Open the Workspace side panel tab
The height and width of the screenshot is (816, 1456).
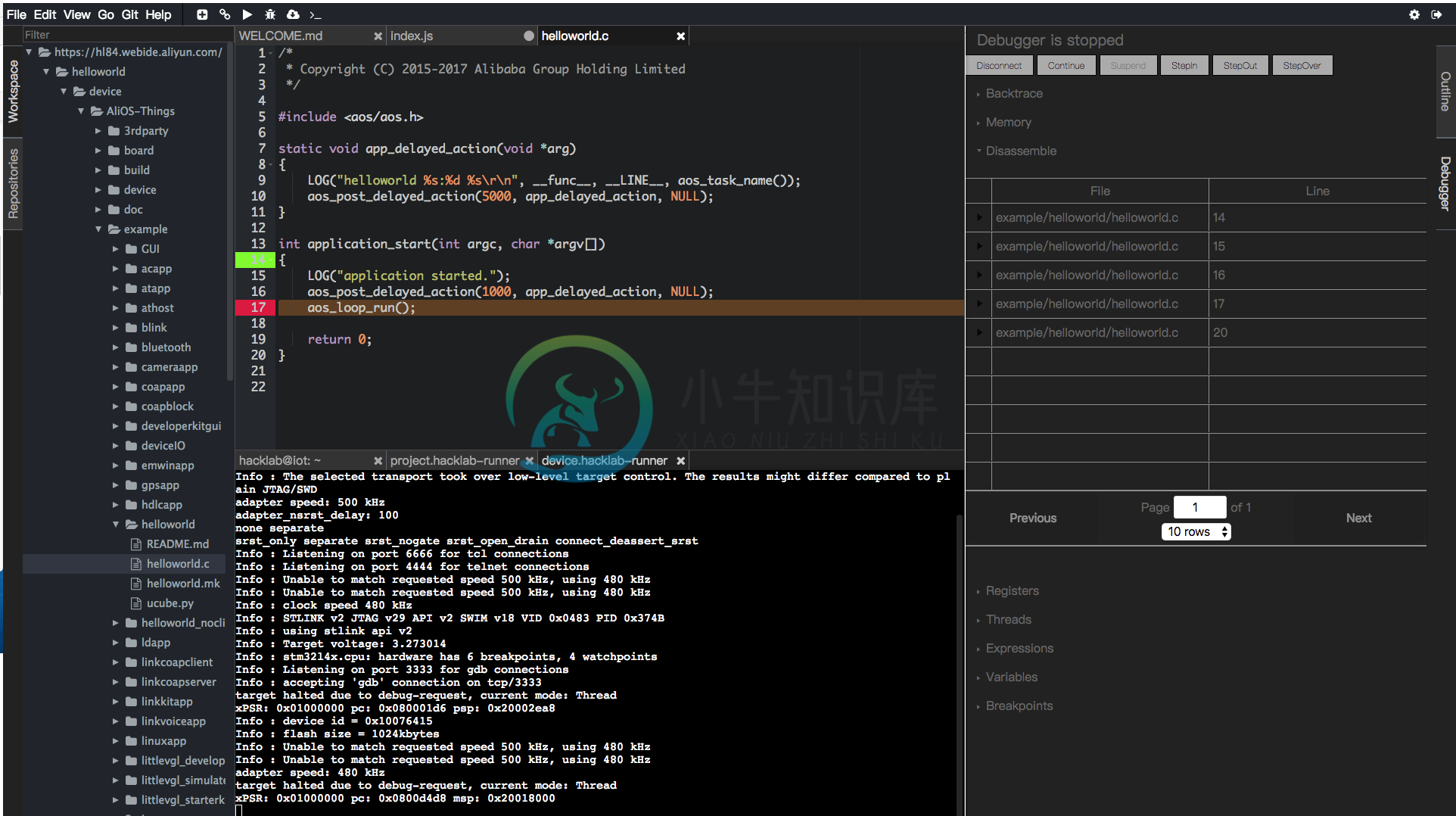(x=13, y=91)
